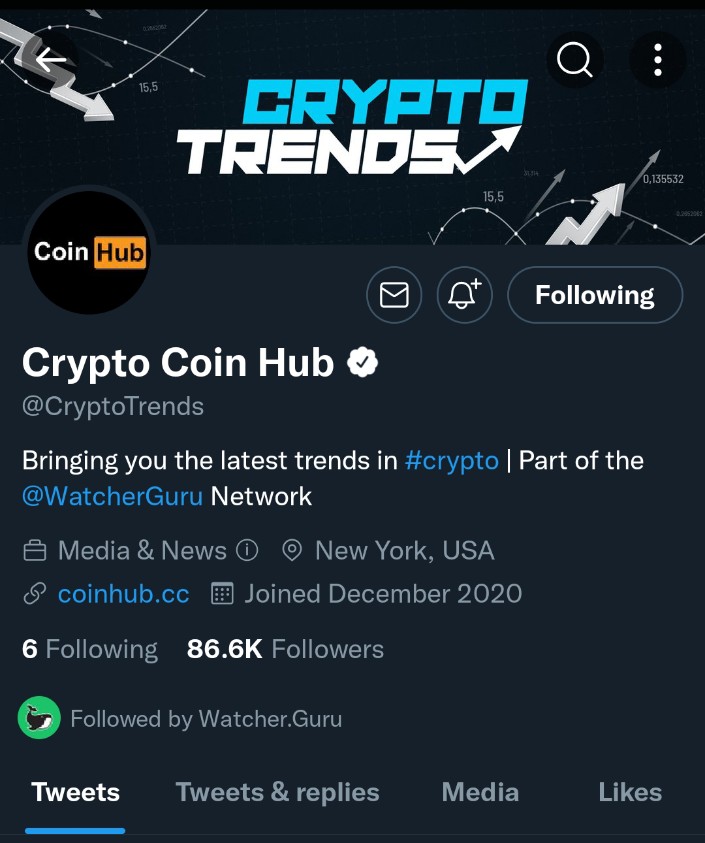Open Followed by Watcher.Guru text
This screenshot has width=705, height=843.
coord(206,719)
